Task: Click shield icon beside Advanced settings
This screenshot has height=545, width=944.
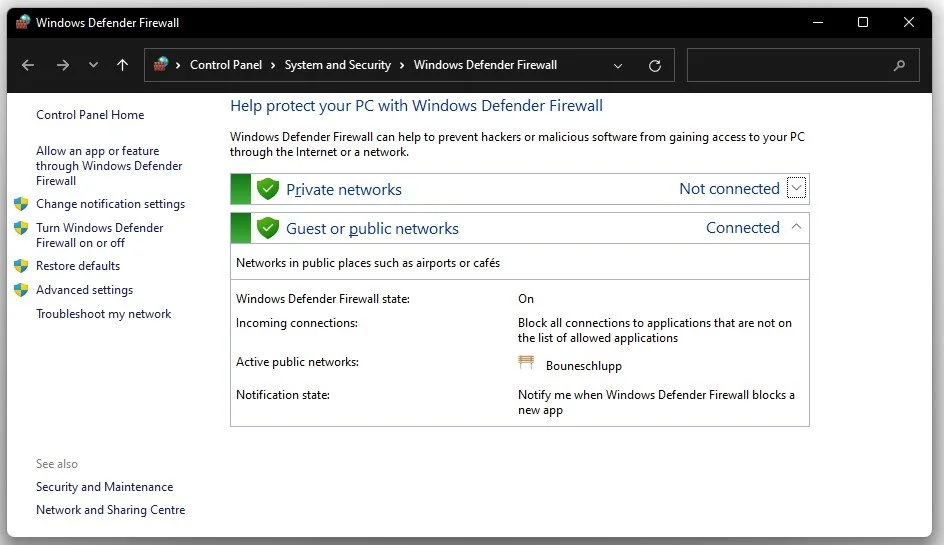Action: point(21,290)
